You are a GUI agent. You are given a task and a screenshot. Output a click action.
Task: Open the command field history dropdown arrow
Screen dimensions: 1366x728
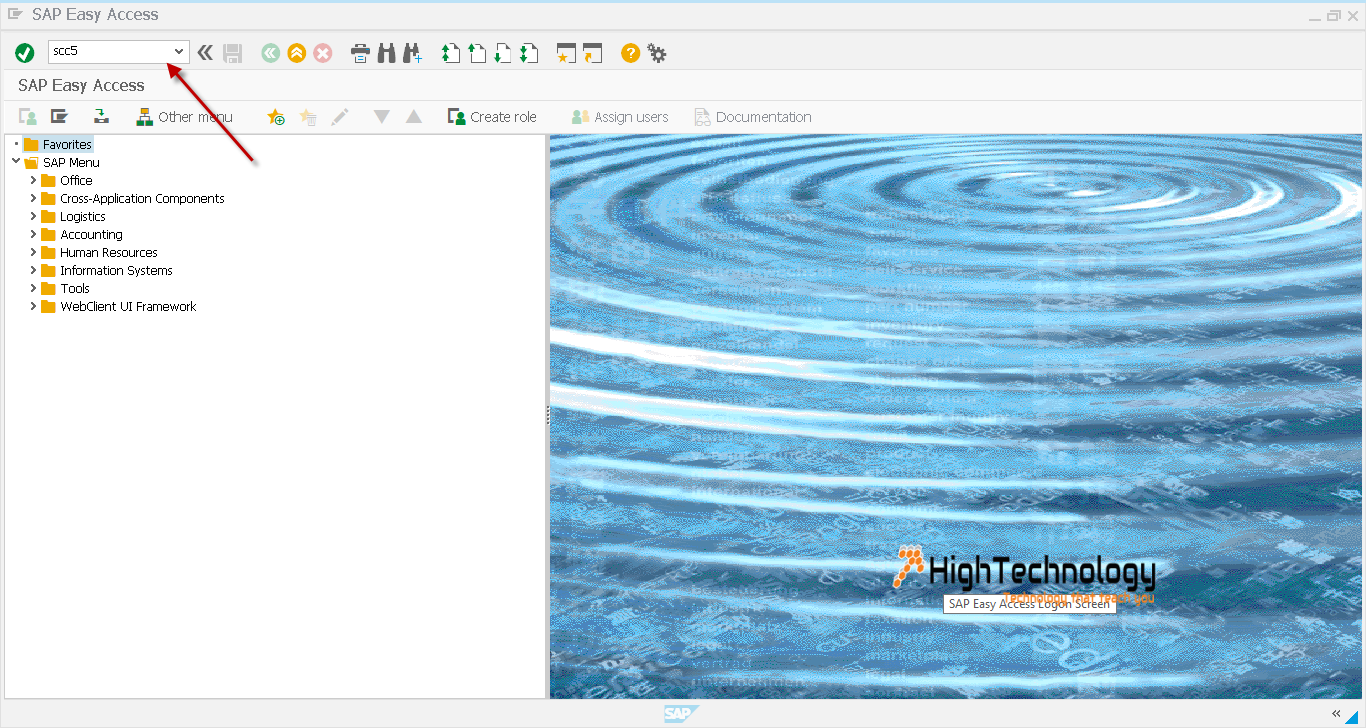click(179, 51)
